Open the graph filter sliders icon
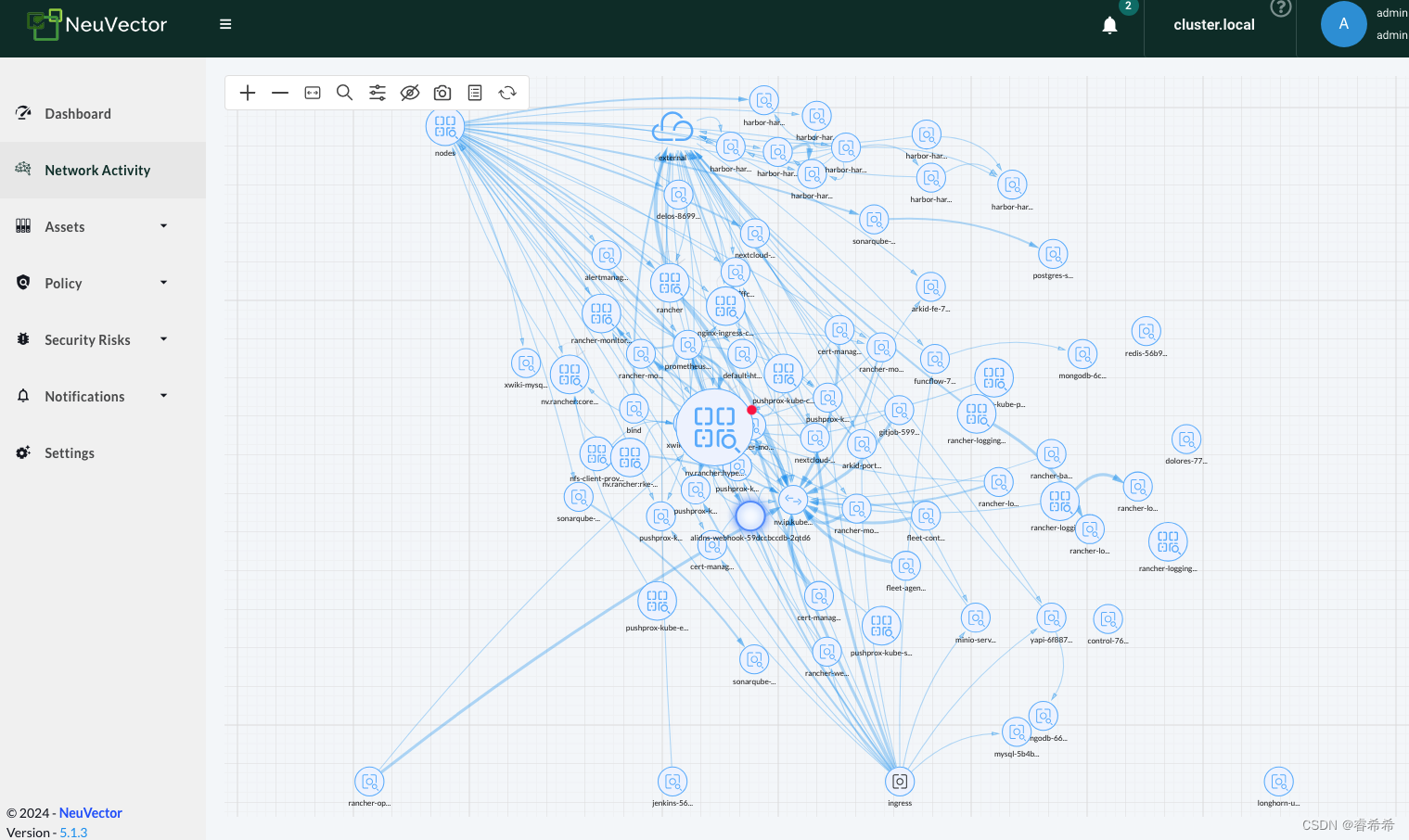The height and width of the screenshot is (840, 1409). pyautogui.click(x=378, y=93)
